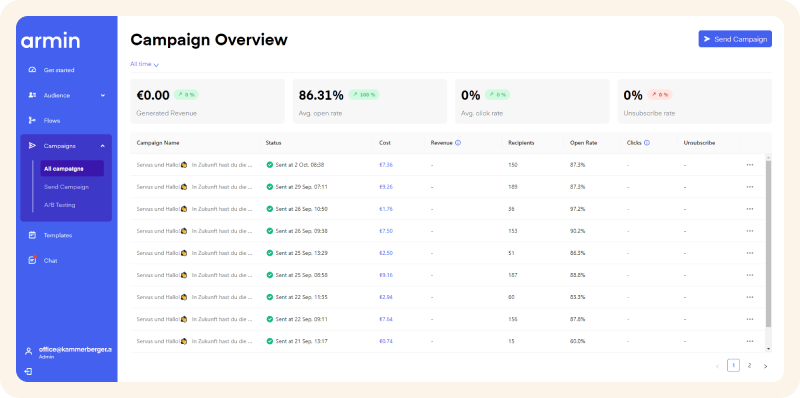Collapse the Campaigns menu chevron
The width and height of the screenshot is (800, 398).
(103, 146)
